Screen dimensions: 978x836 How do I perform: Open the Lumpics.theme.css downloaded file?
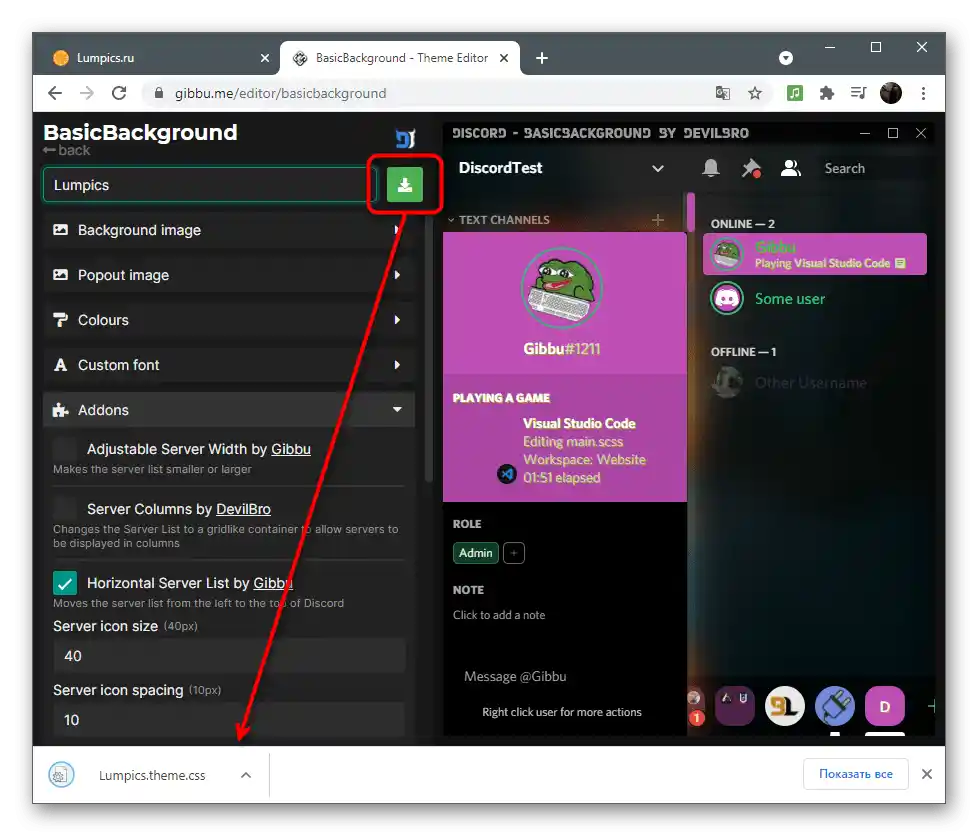[x=152, y=775]
